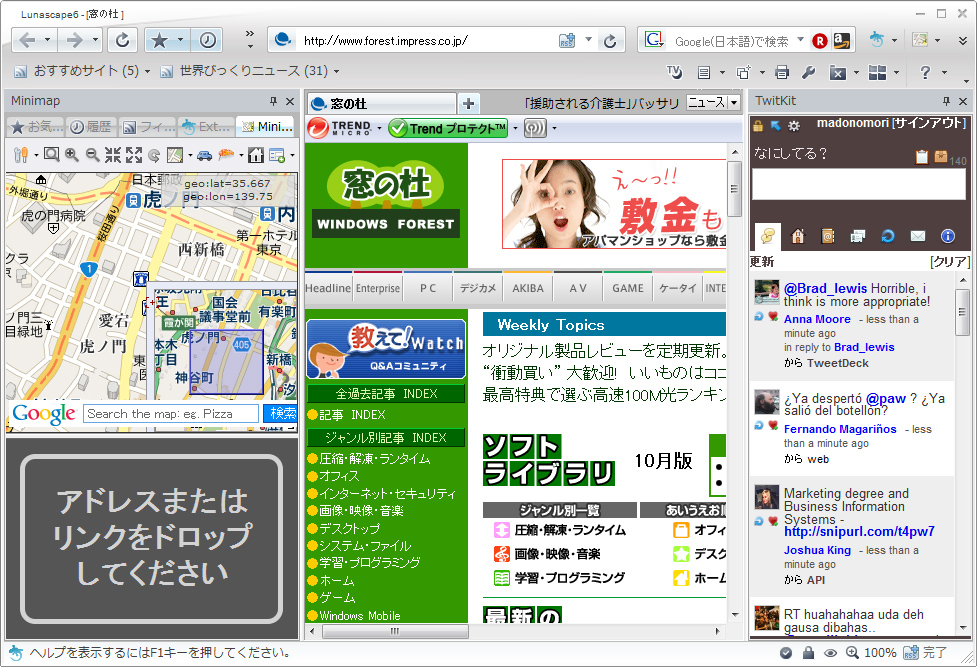977x667 pixels.
Task: Click the TV moon toolbar icon
Action: click(x=674, y=72)
